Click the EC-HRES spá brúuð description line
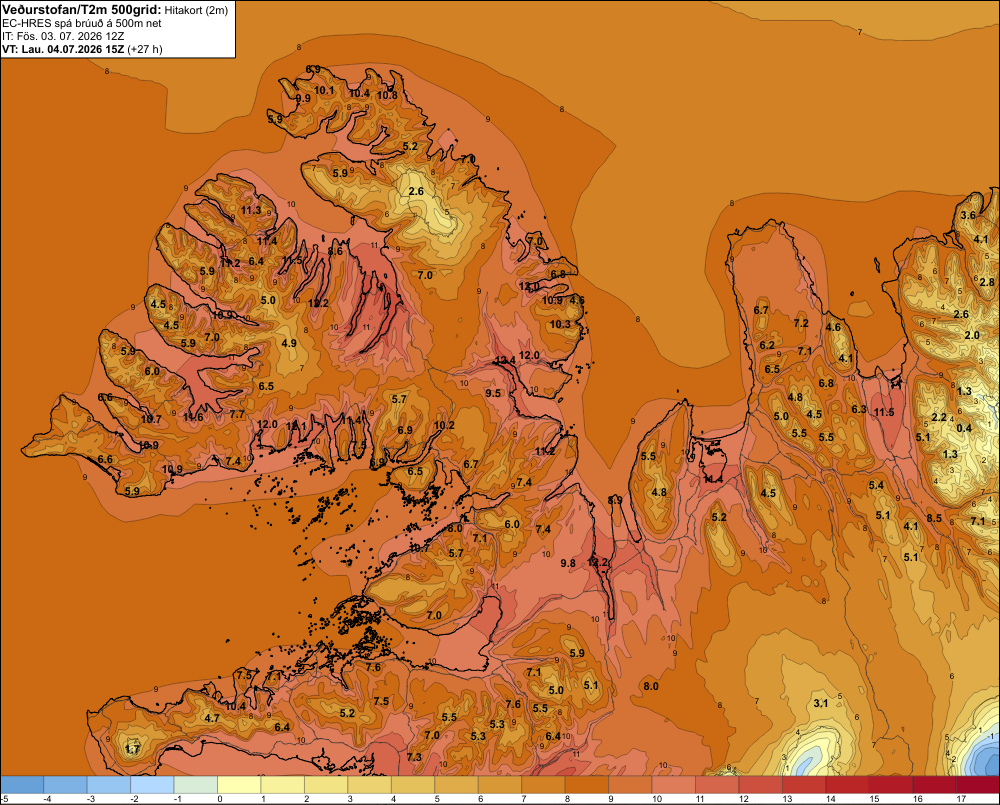Image resolution: width=1000 pixels, height=805 pixels. [x=82, y=23]
